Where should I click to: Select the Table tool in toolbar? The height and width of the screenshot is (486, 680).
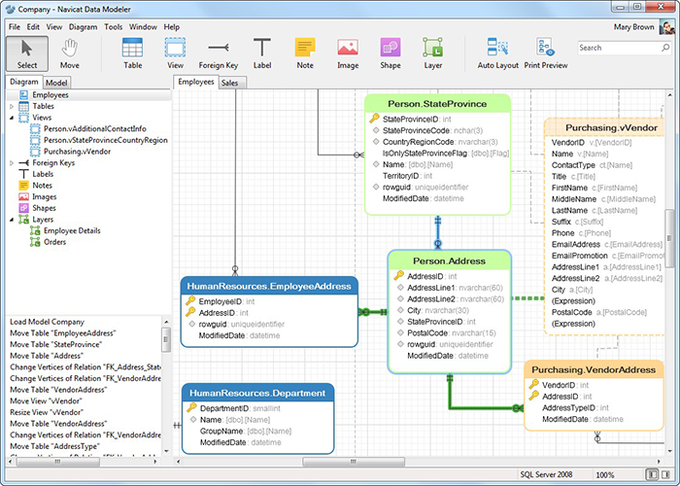132,53
